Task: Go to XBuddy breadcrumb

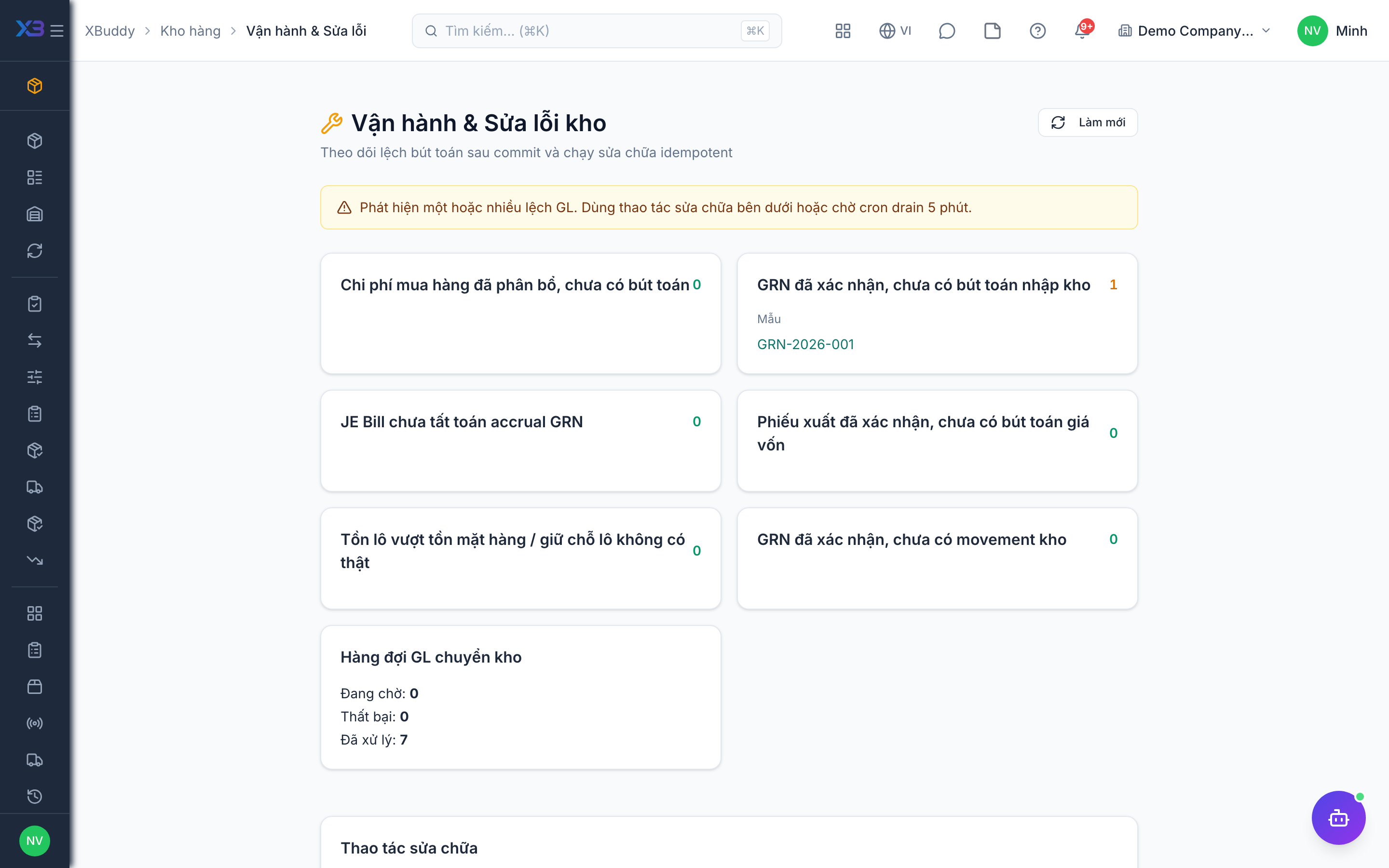Action: (109, 31)
